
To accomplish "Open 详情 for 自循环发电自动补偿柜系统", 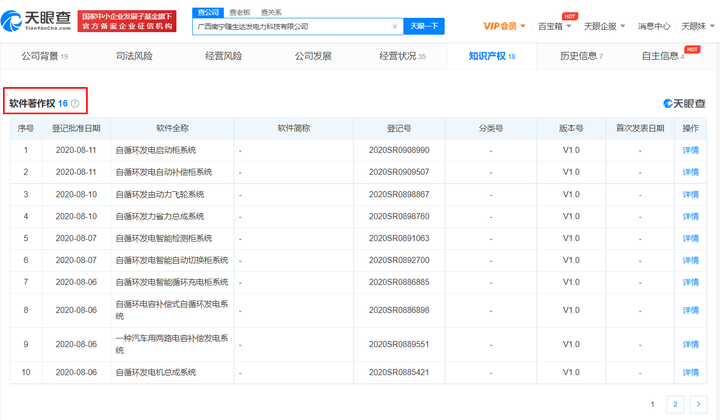I will pos(690,173).
